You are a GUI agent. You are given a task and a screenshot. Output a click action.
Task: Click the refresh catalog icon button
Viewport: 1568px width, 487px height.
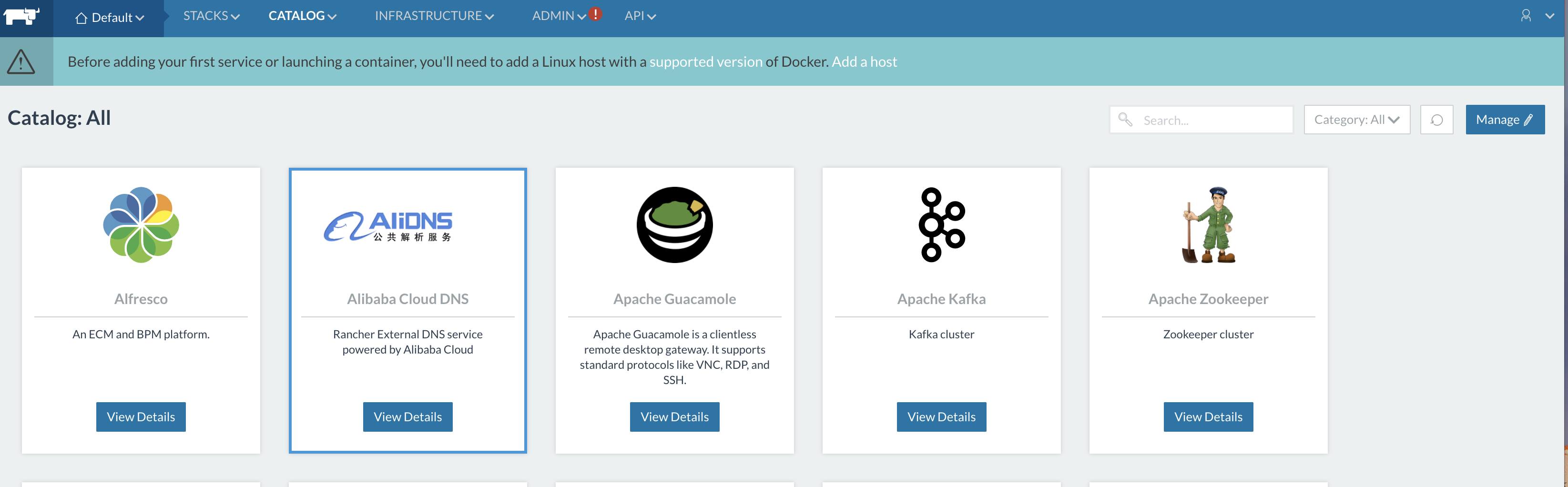tap(1436, 120)
